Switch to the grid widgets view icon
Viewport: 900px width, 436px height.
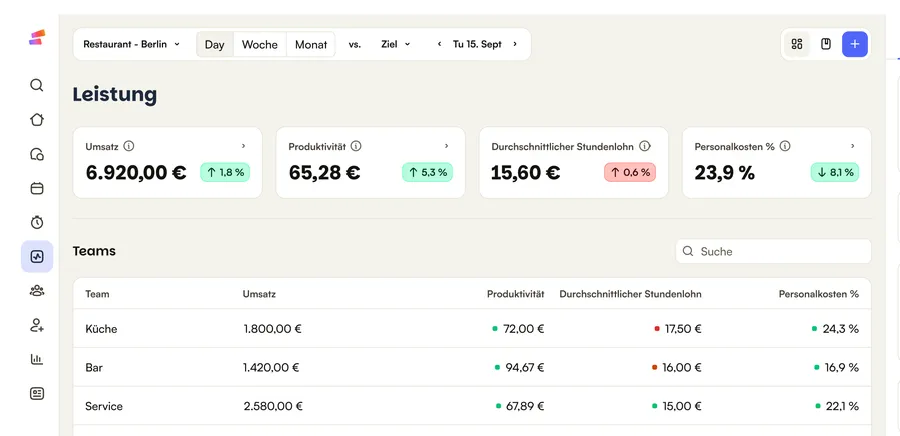pos(797,44)
